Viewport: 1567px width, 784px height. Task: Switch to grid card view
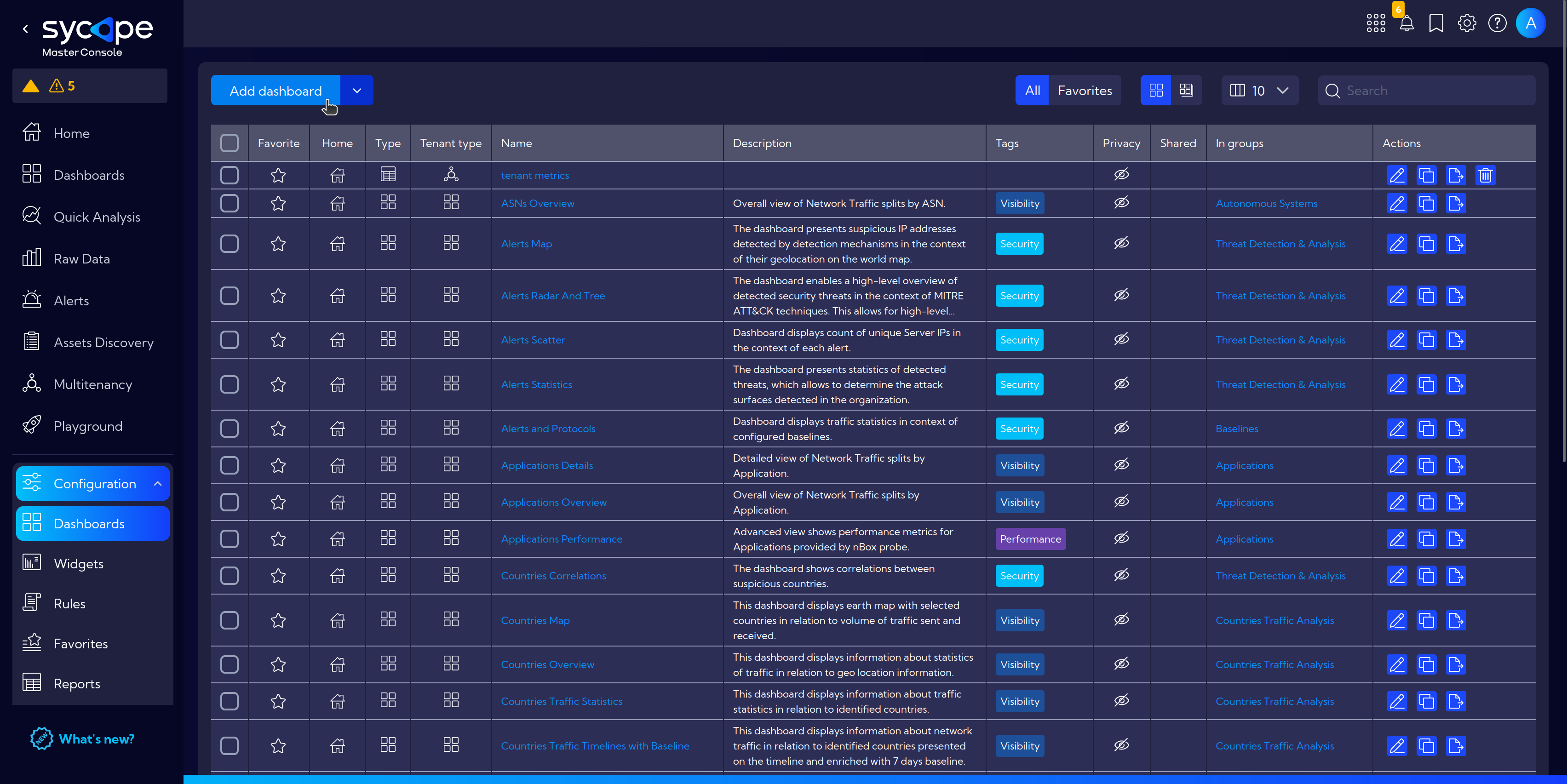point(1156,91)
